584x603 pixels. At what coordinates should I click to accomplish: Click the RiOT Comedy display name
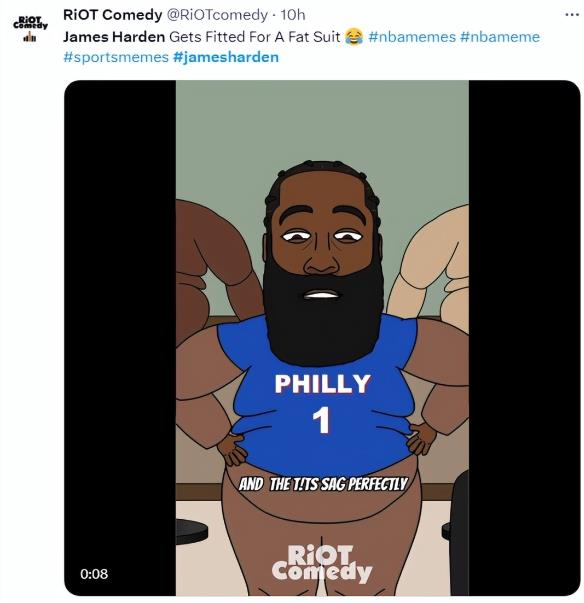click(113, 15)
